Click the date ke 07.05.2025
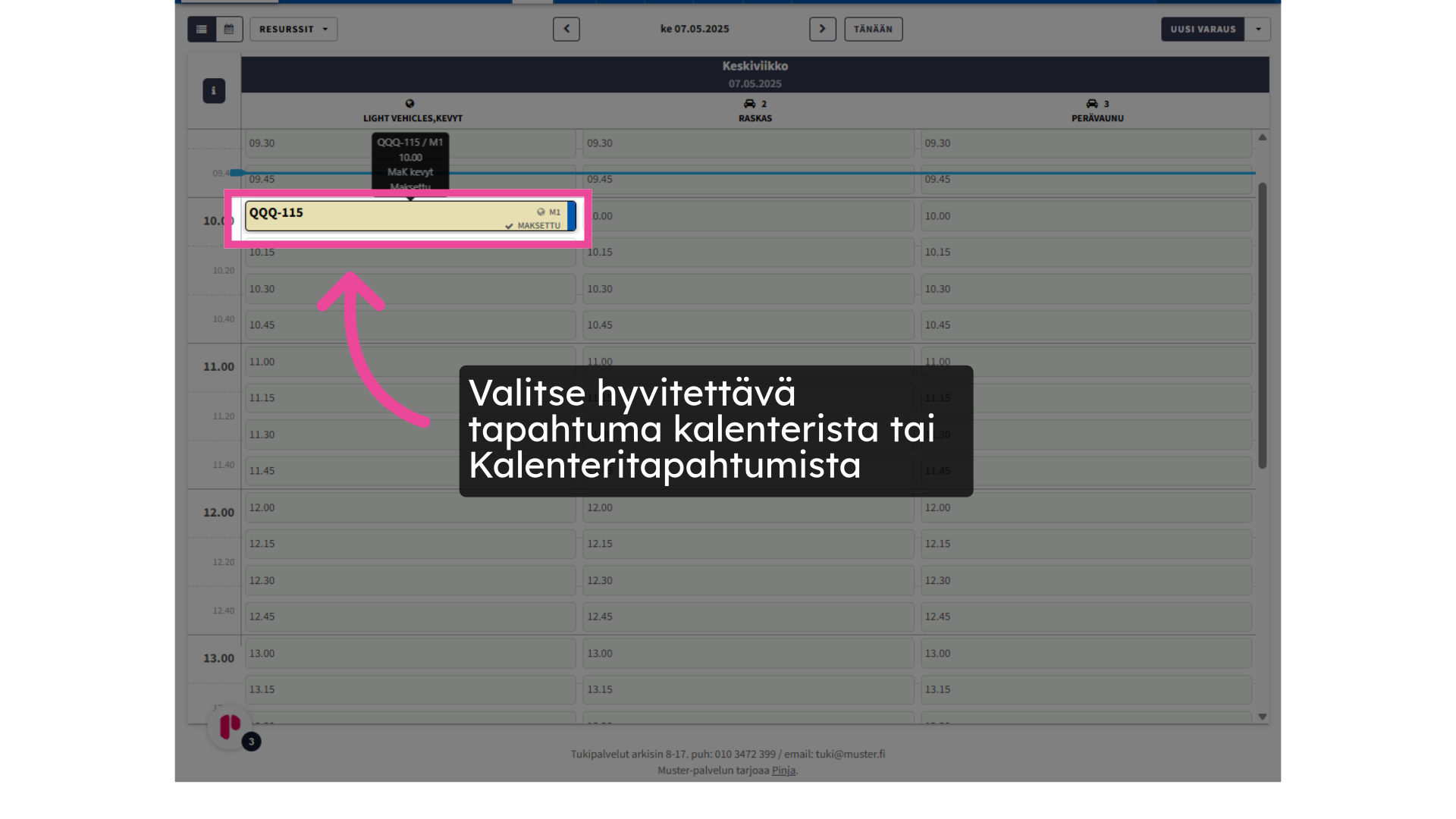1456x819 pixels. [x=695, y=29]
